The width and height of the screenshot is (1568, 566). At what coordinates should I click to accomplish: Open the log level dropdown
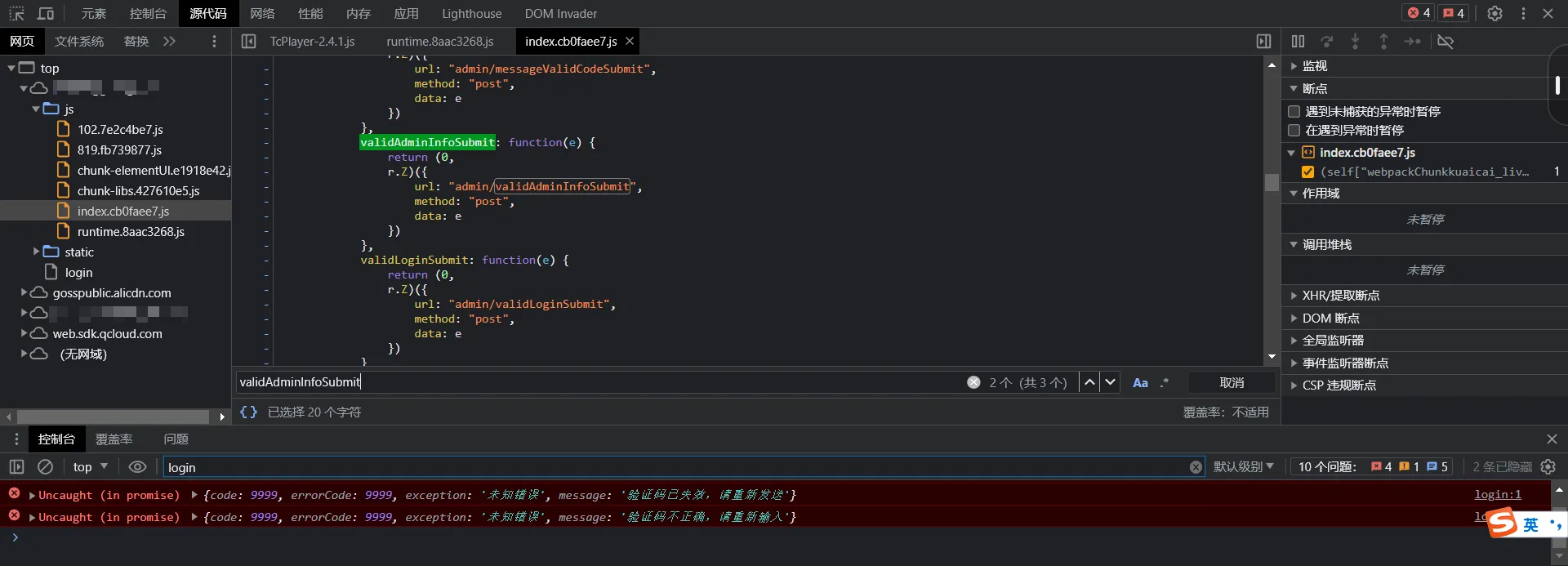tap(1243, 467)
